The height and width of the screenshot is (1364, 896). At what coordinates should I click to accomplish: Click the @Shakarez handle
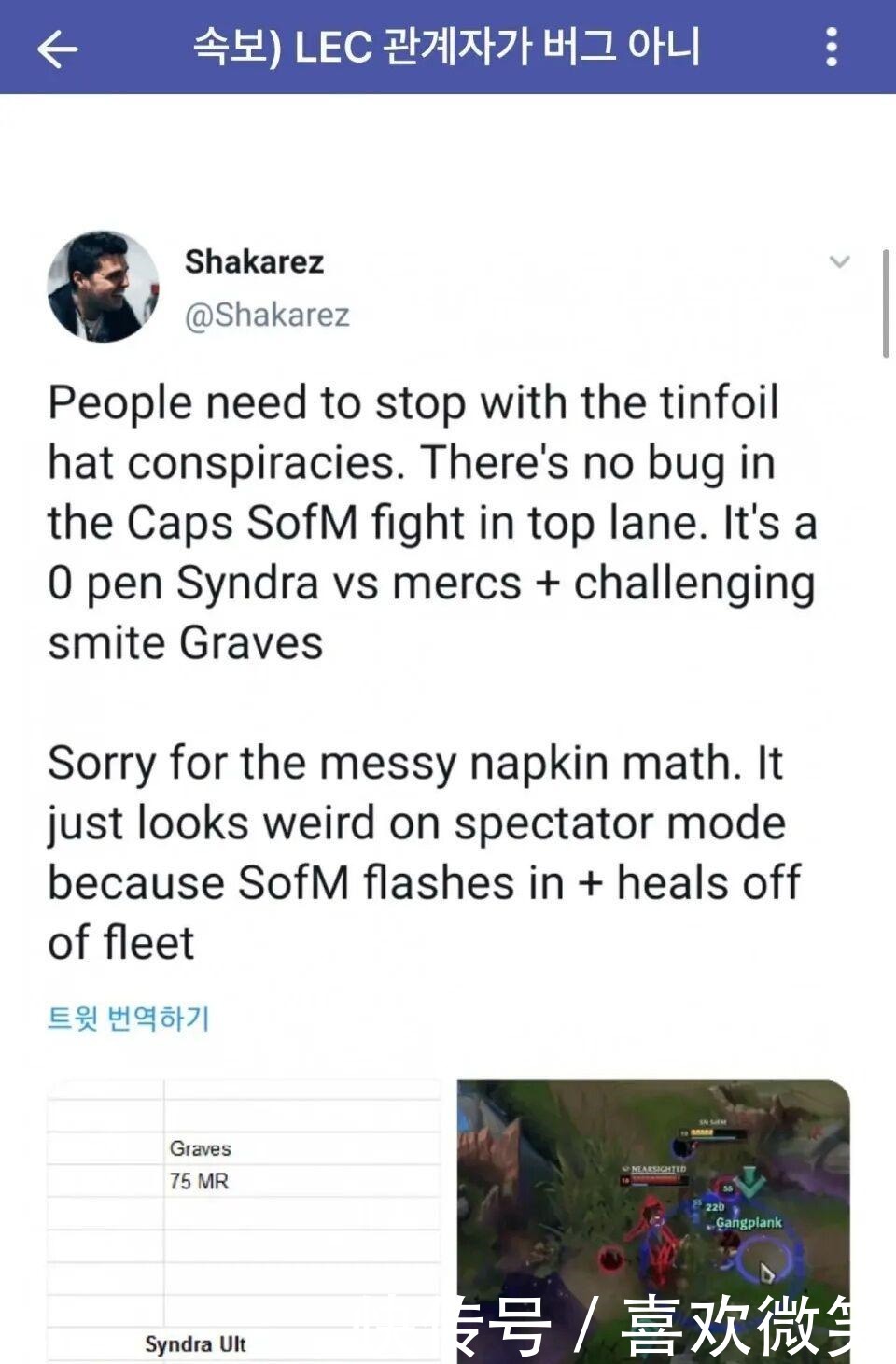[267, 316]
